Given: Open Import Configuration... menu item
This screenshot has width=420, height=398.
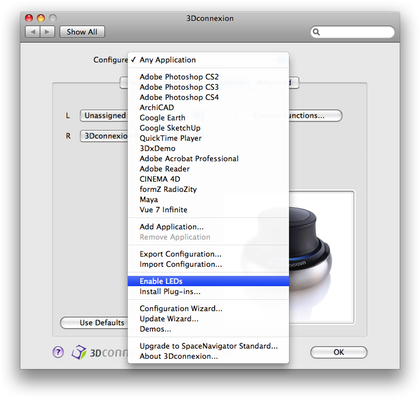Looking at the screenshot, I should (208, 264).
